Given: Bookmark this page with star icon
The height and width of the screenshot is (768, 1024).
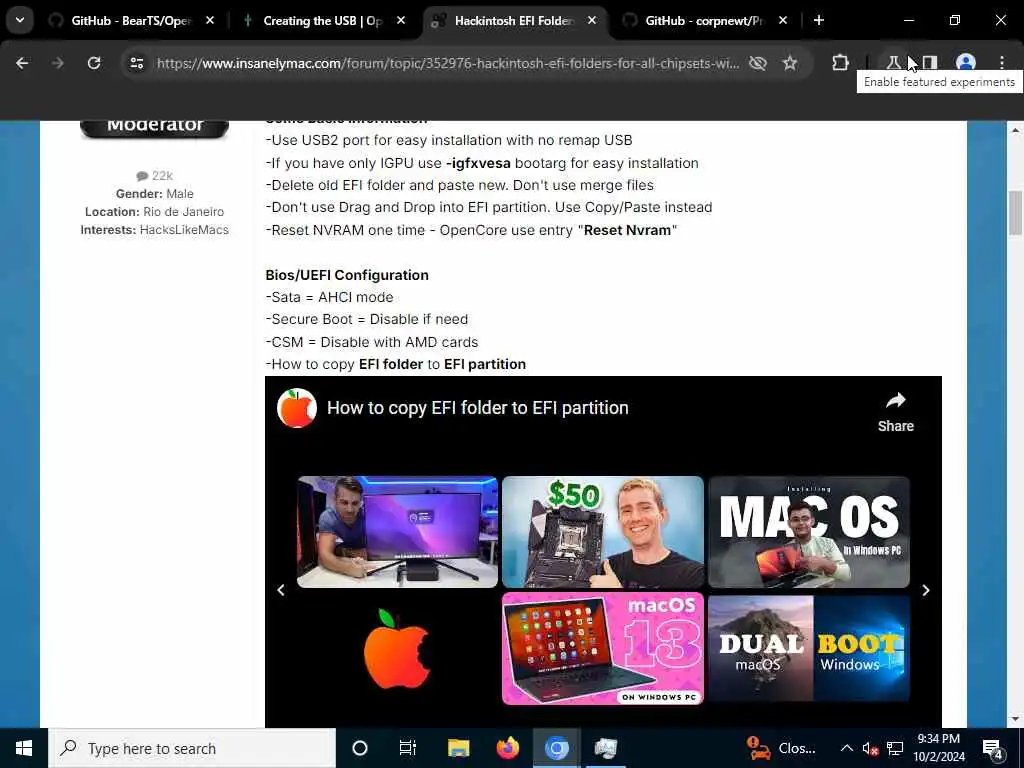Looking at the screenshot, I should point(790,63).
